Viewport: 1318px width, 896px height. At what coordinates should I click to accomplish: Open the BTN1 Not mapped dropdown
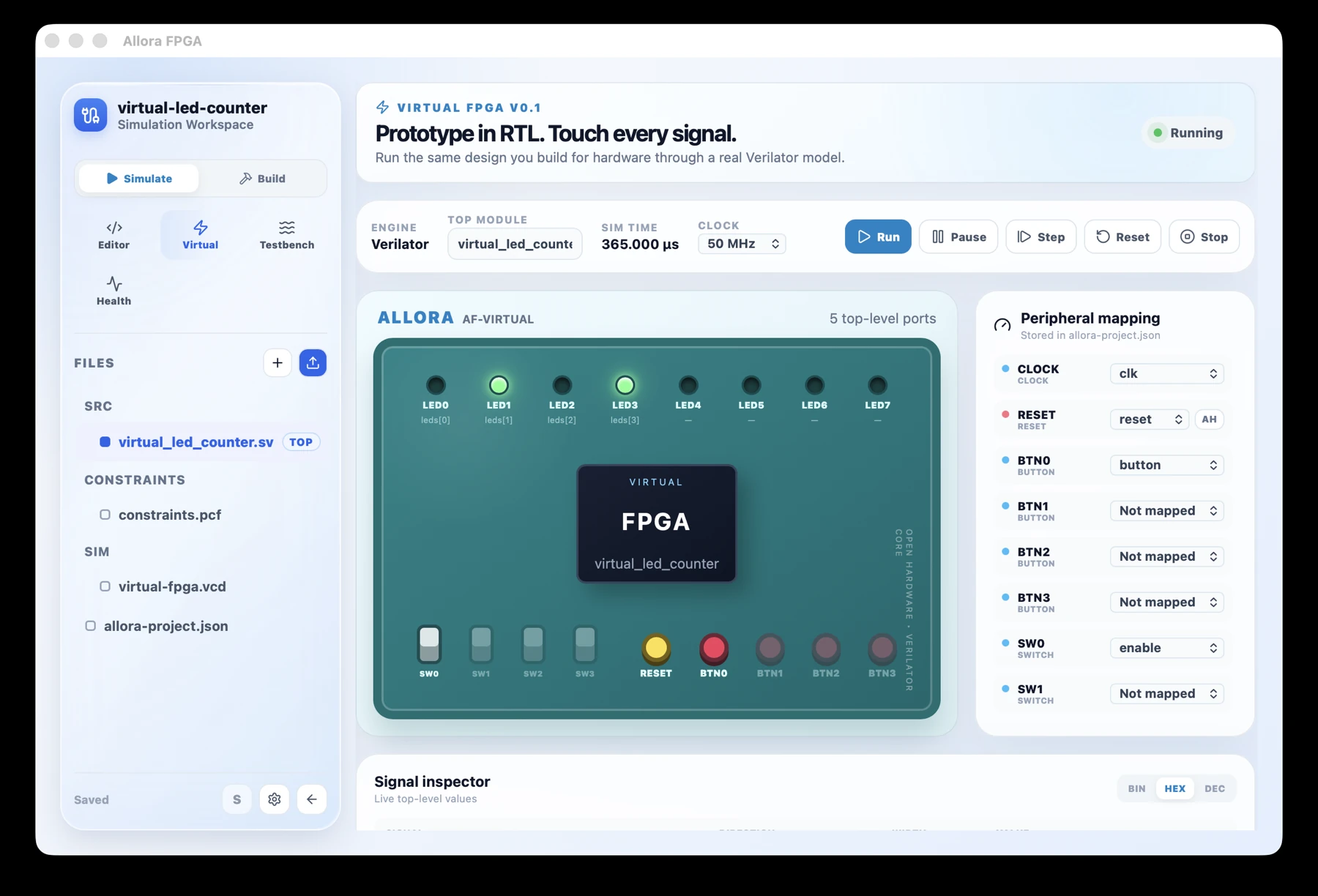click(1167, 511)
